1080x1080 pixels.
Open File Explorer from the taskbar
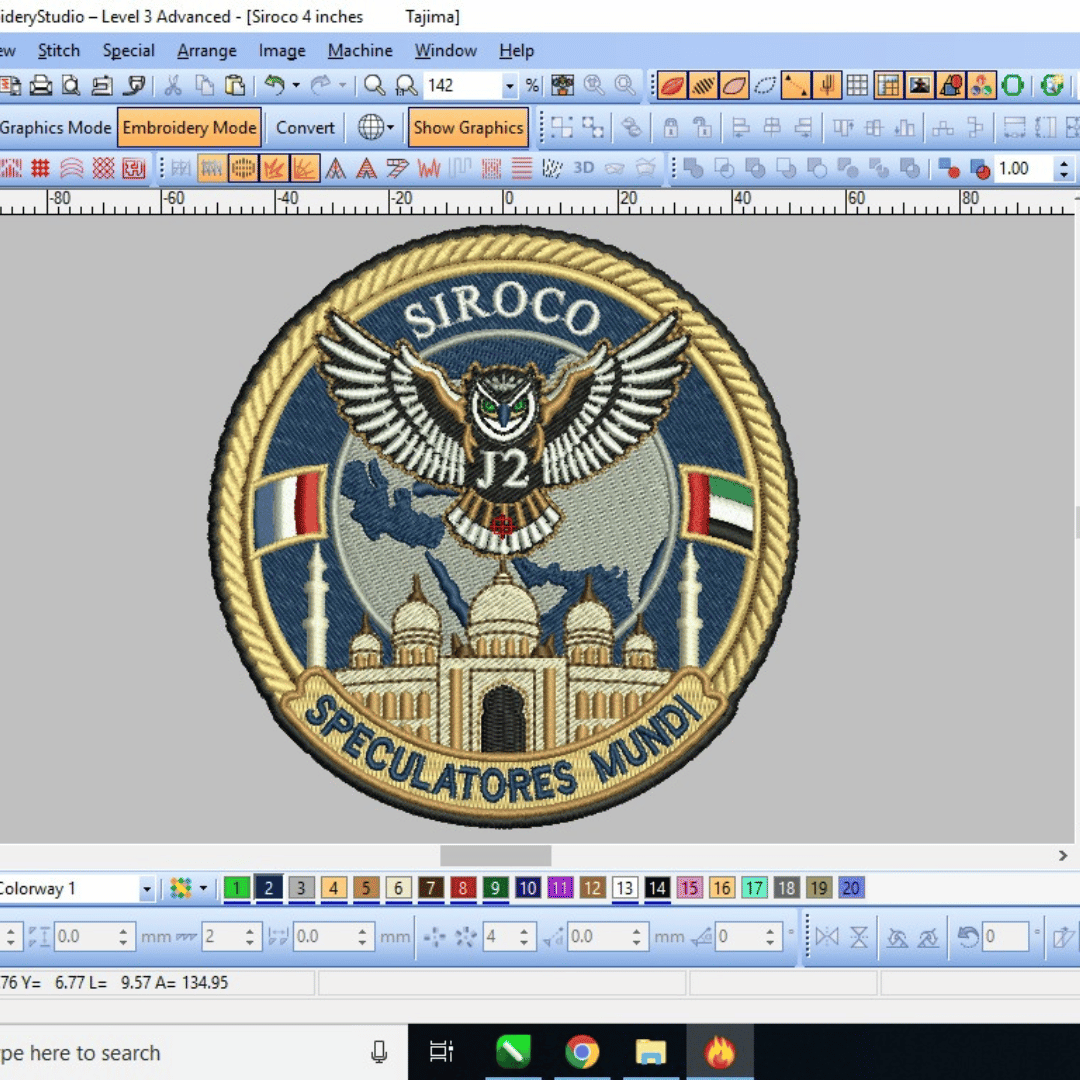point(651,1052)
